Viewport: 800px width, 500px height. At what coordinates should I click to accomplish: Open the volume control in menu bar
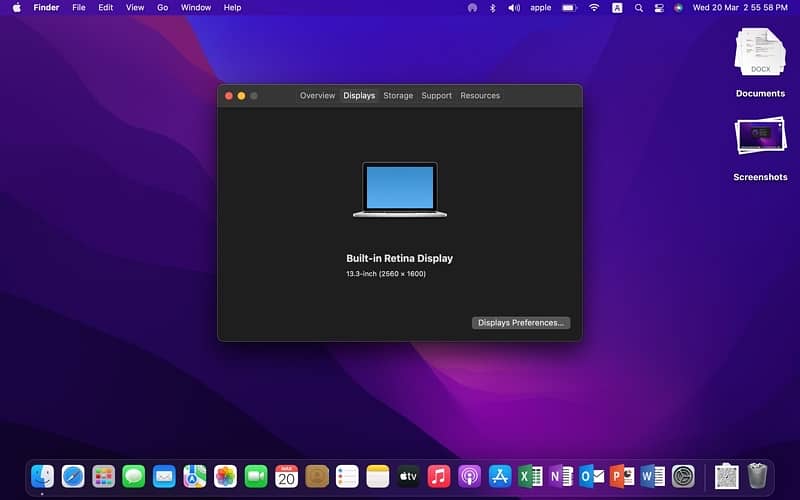(514, 8)
